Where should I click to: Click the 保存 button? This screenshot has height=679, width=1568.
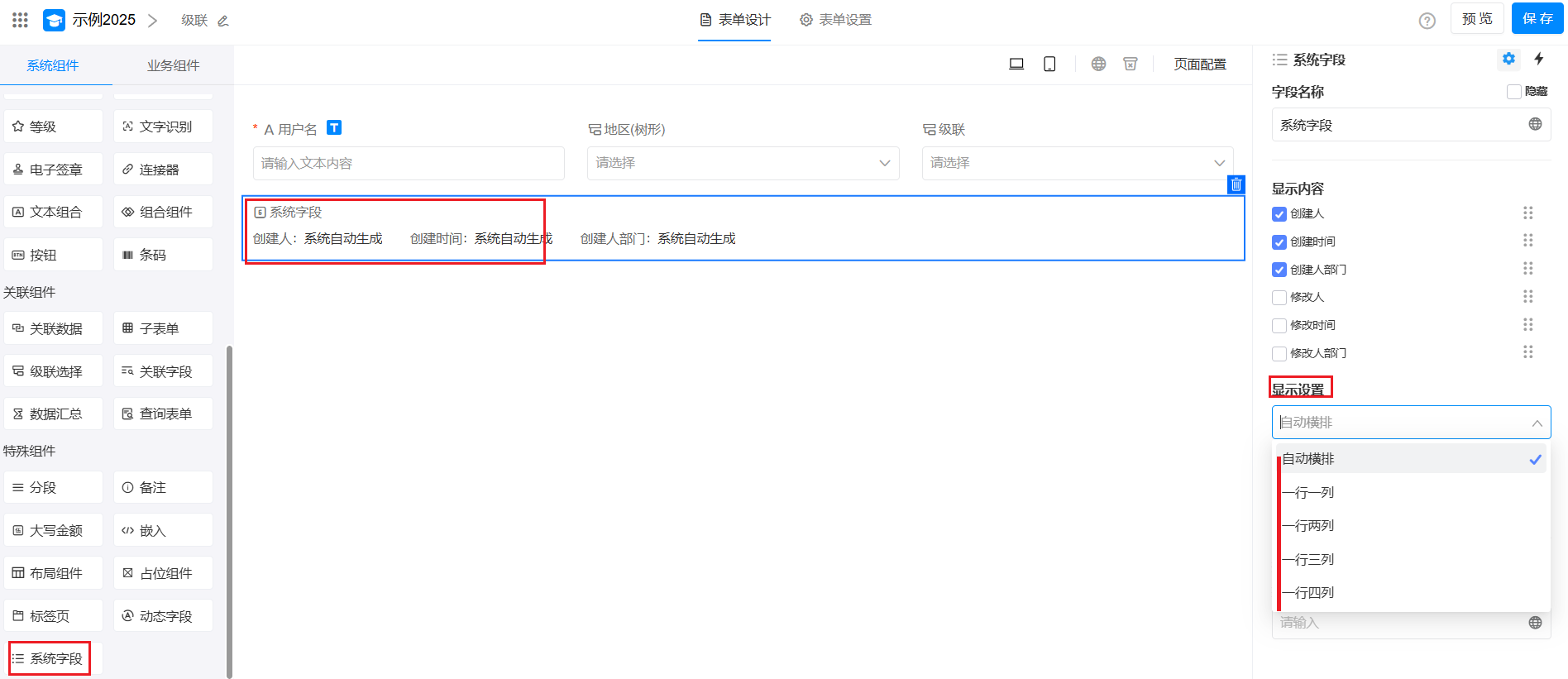point(1537,19)
